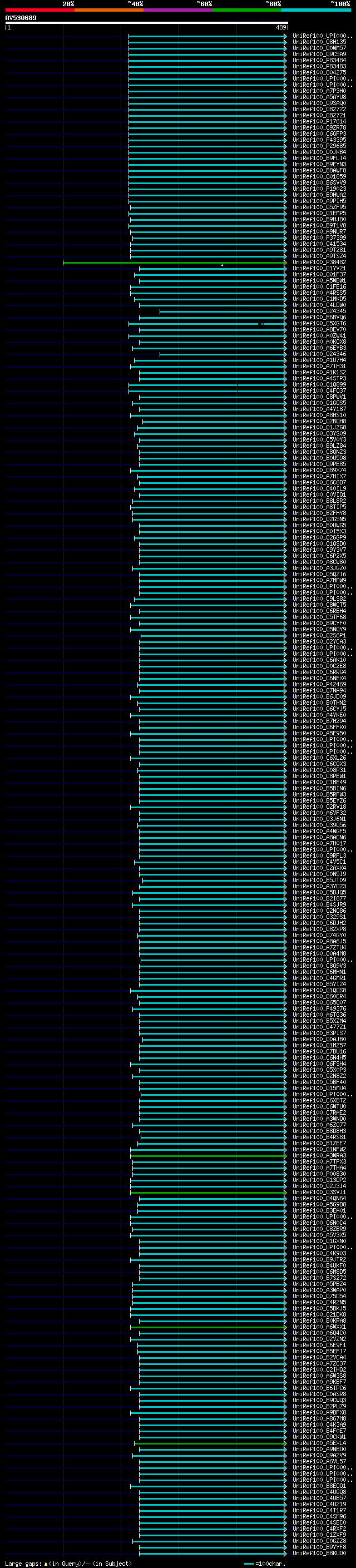The width and height of the screenshot is (356, 1568).
Task: Click the ~60% identity scale label
Action: pyautogui.click(x=204, y=4)
